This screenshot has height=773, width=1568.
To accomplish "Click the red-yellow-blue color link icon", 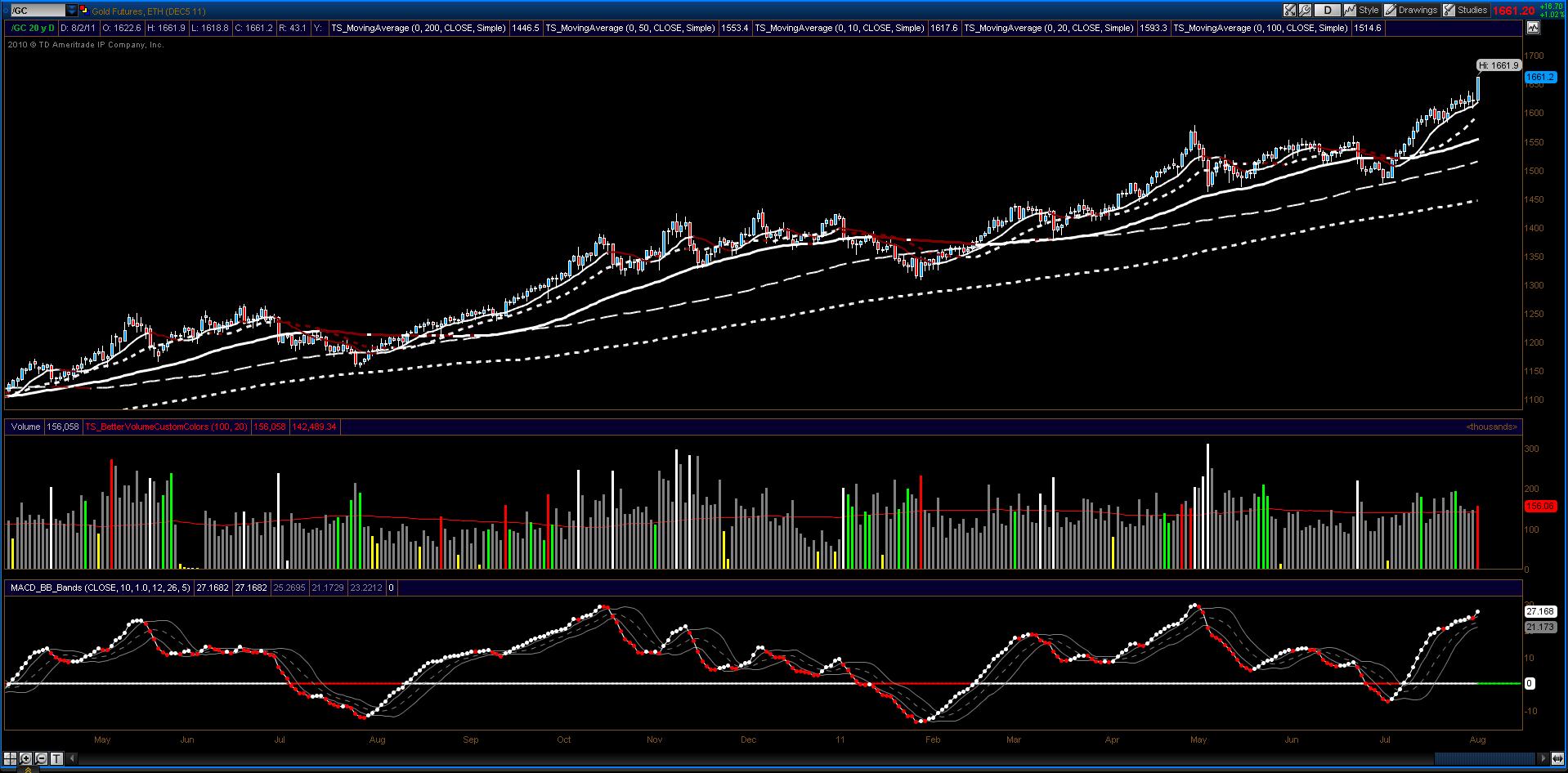I will click(x=84, y=11).
